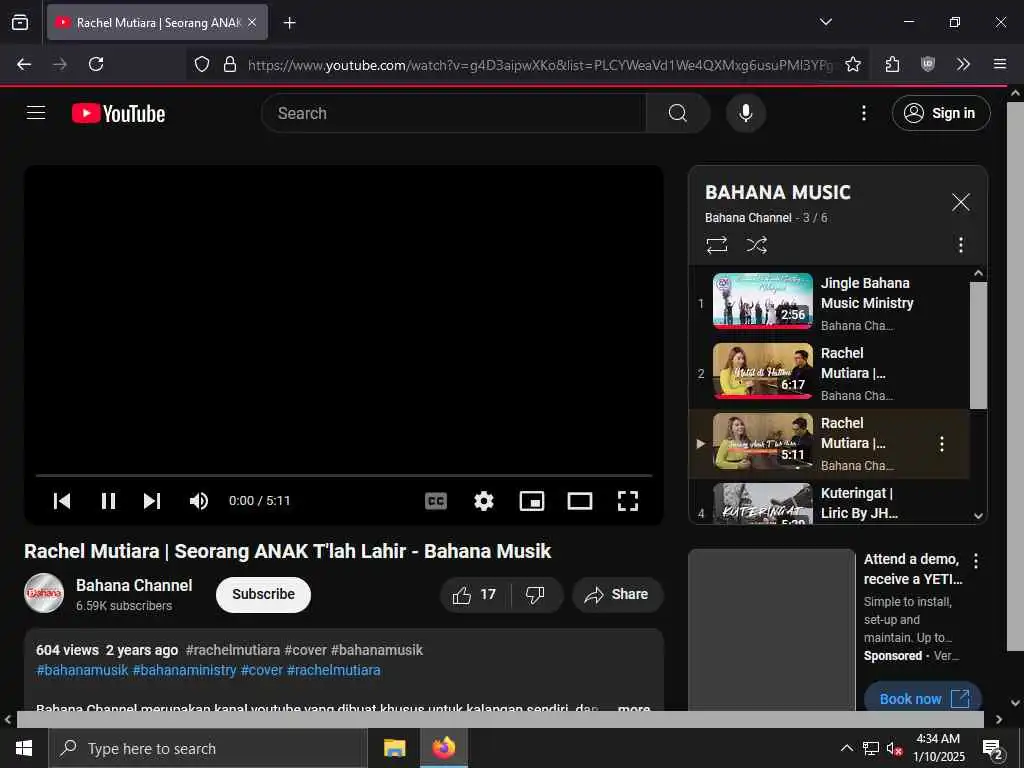Image resolution: width=1024 pixels, height=768 pixels.
Task: Toggle closed captions
Action: pos(436,501)
